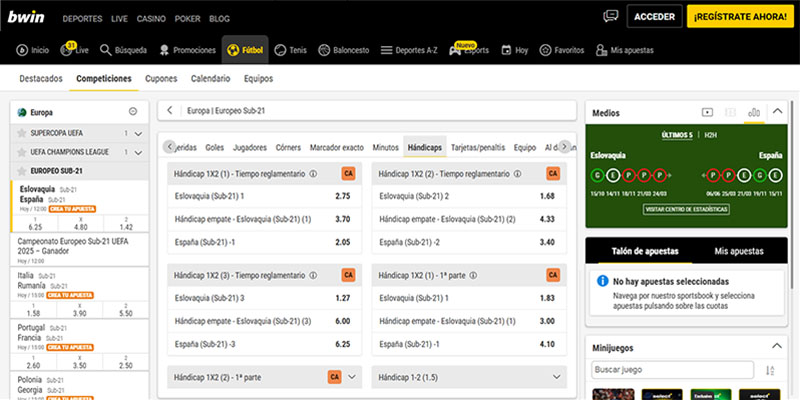Open Hoy calendar section
The image size is (800, 400).
point(514,50)
